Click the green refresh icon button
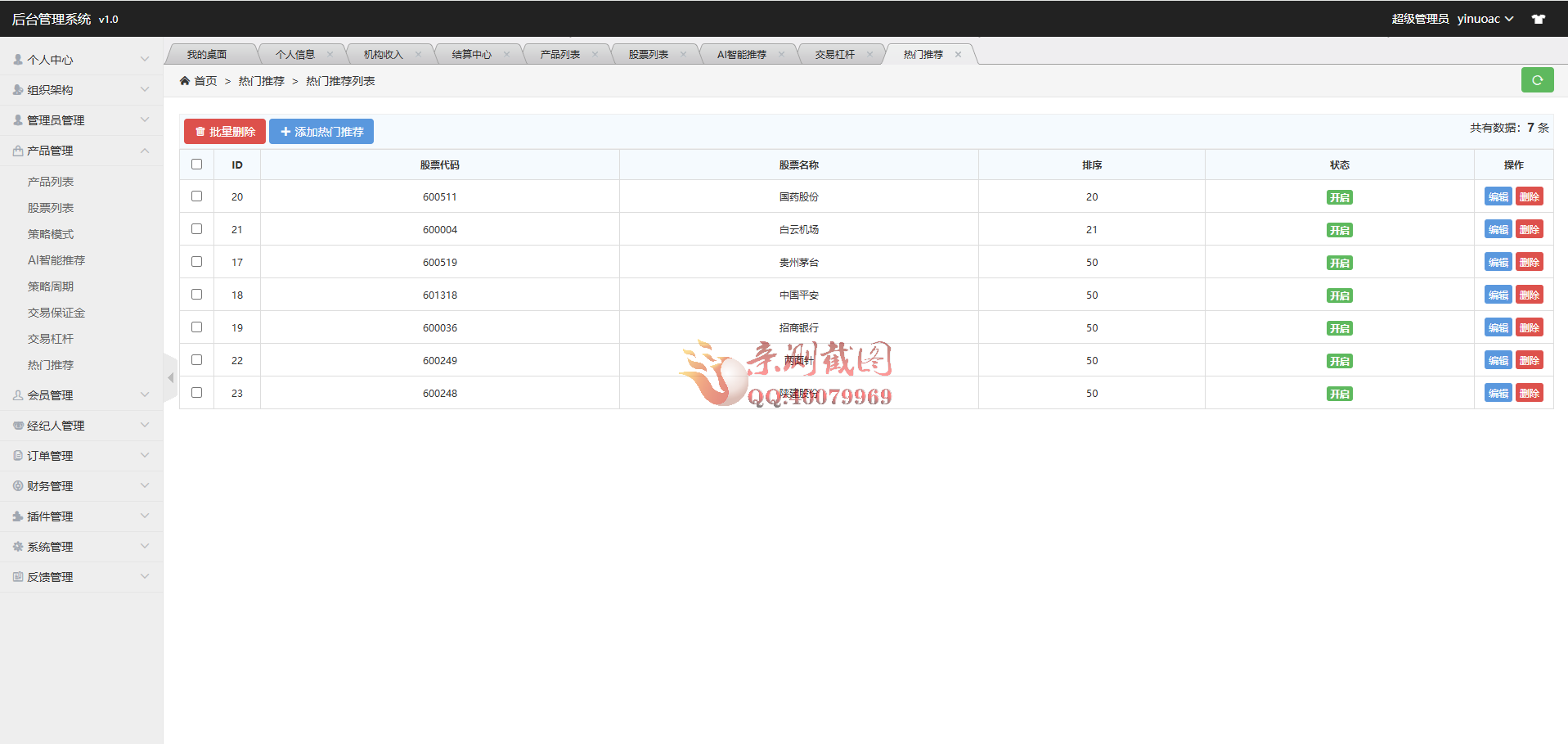 (x=1537, y=80)
